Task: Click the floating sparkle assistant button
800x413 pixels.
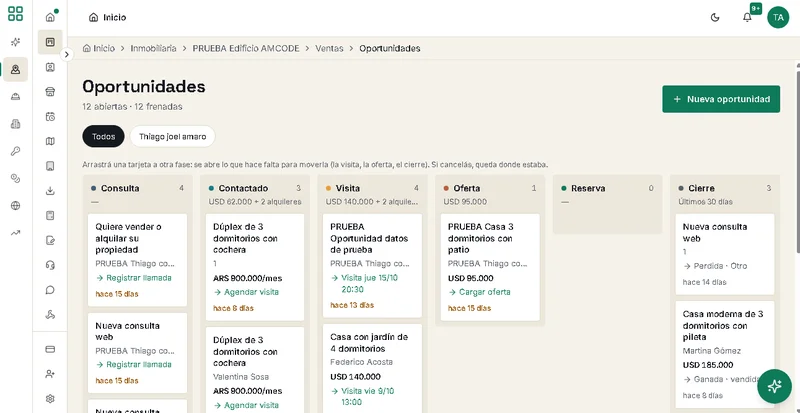Action: click(774, 386)
